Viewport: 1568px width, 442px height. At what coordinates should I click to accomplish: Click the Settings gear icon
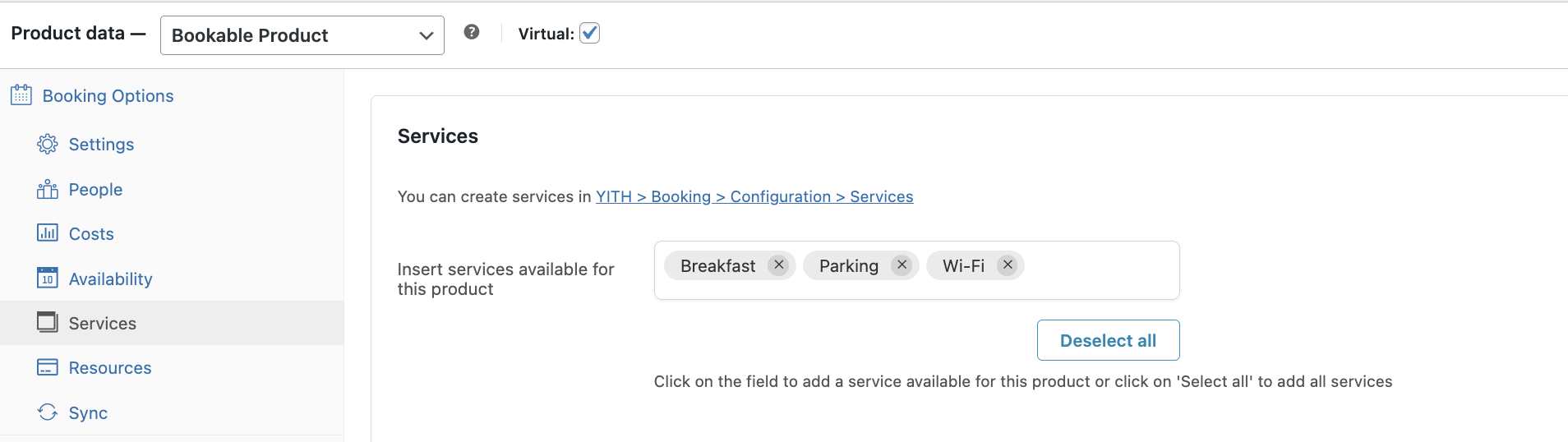48,144
